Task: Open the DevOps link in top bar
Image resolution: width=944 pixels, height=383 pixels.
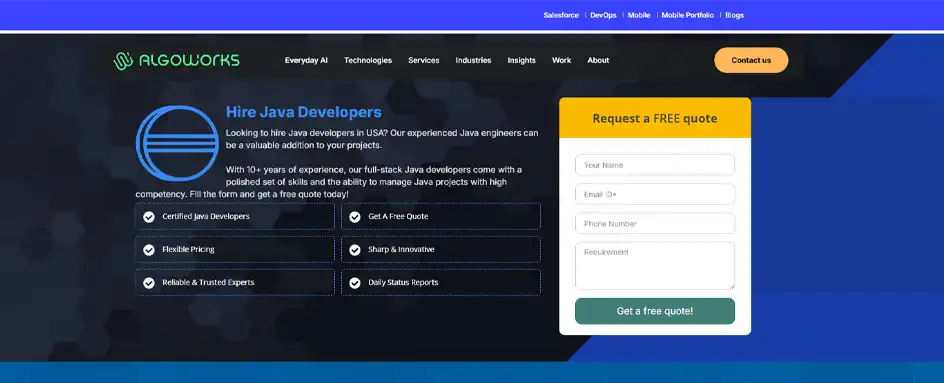Action: (603, 15)
